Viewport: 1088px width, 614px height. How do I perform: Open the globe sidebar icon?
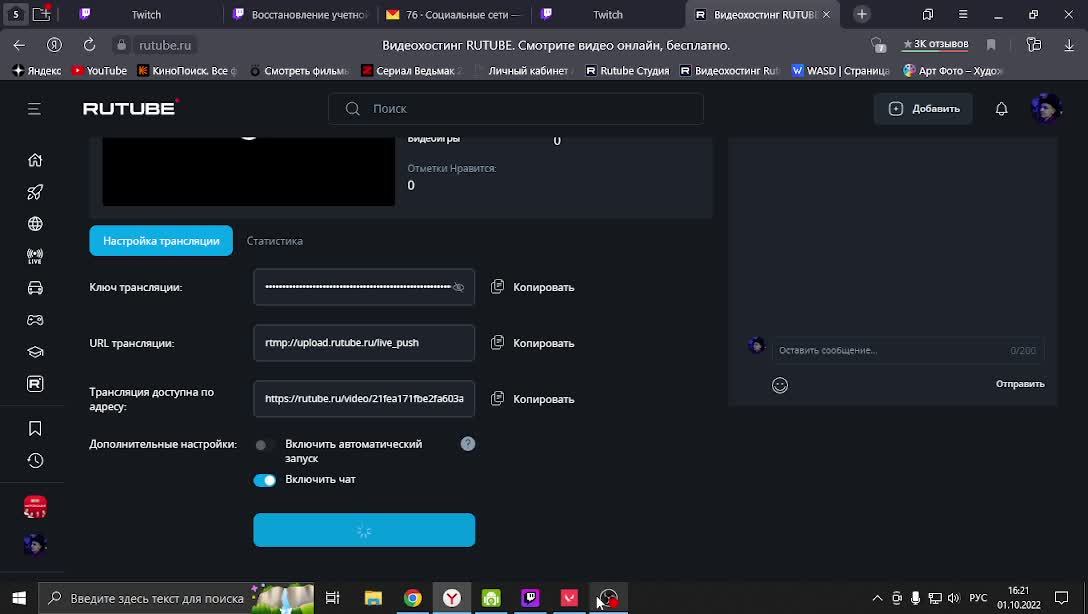pyautogui.click(x=35, y=224)
